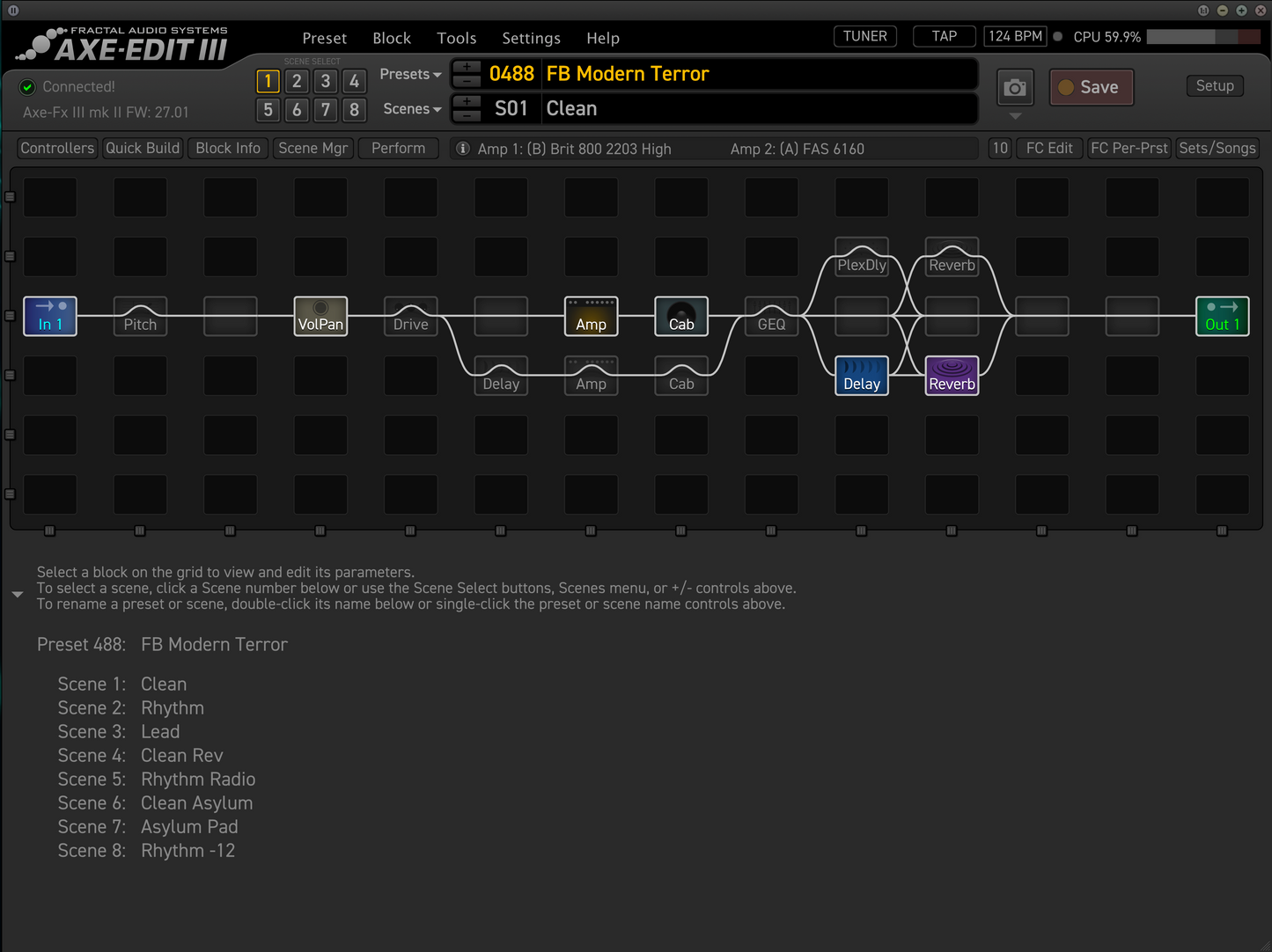Click the Save button
This screenshot has height=952, width=1272.
coord(1092,87)
